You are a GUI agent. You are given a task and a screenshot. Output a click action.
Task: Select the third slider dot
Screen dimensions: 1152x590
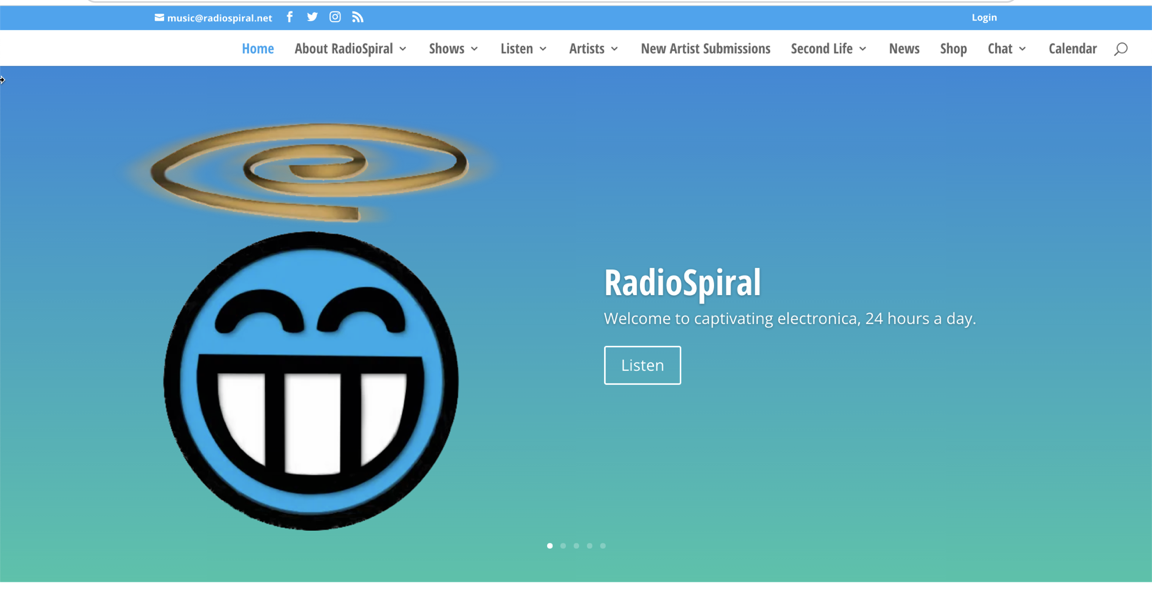coord(576,546)
